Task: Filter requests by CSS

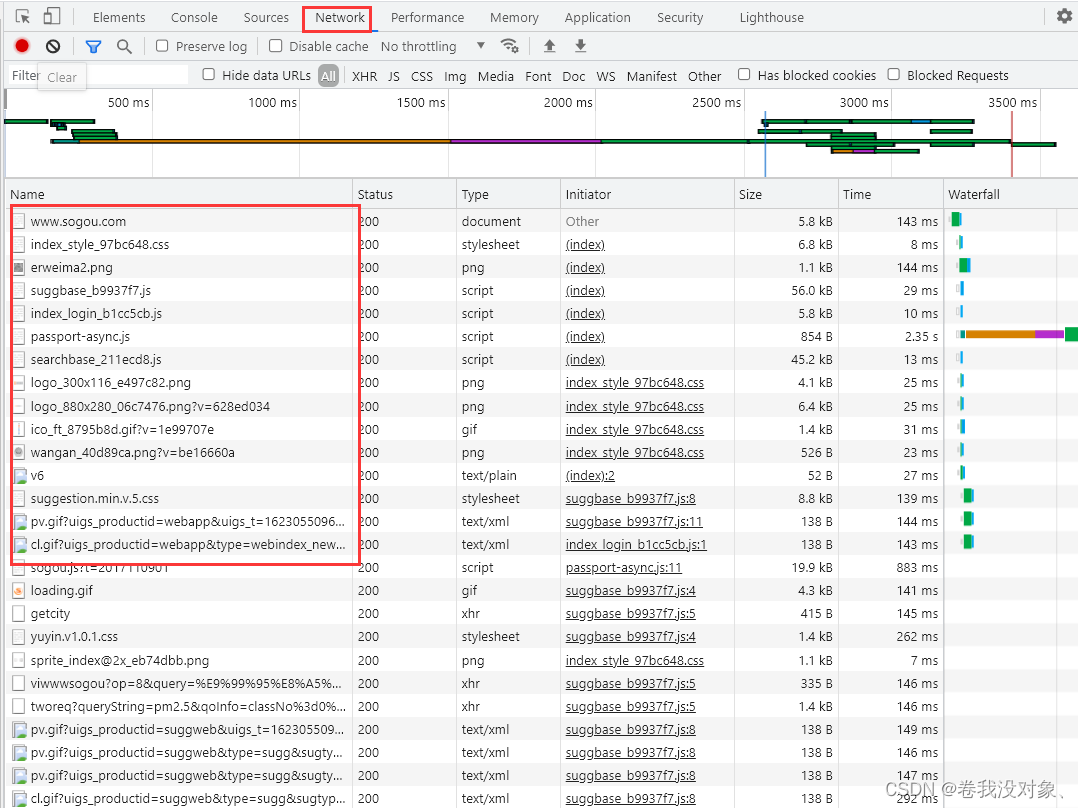Action: point(422,76)
